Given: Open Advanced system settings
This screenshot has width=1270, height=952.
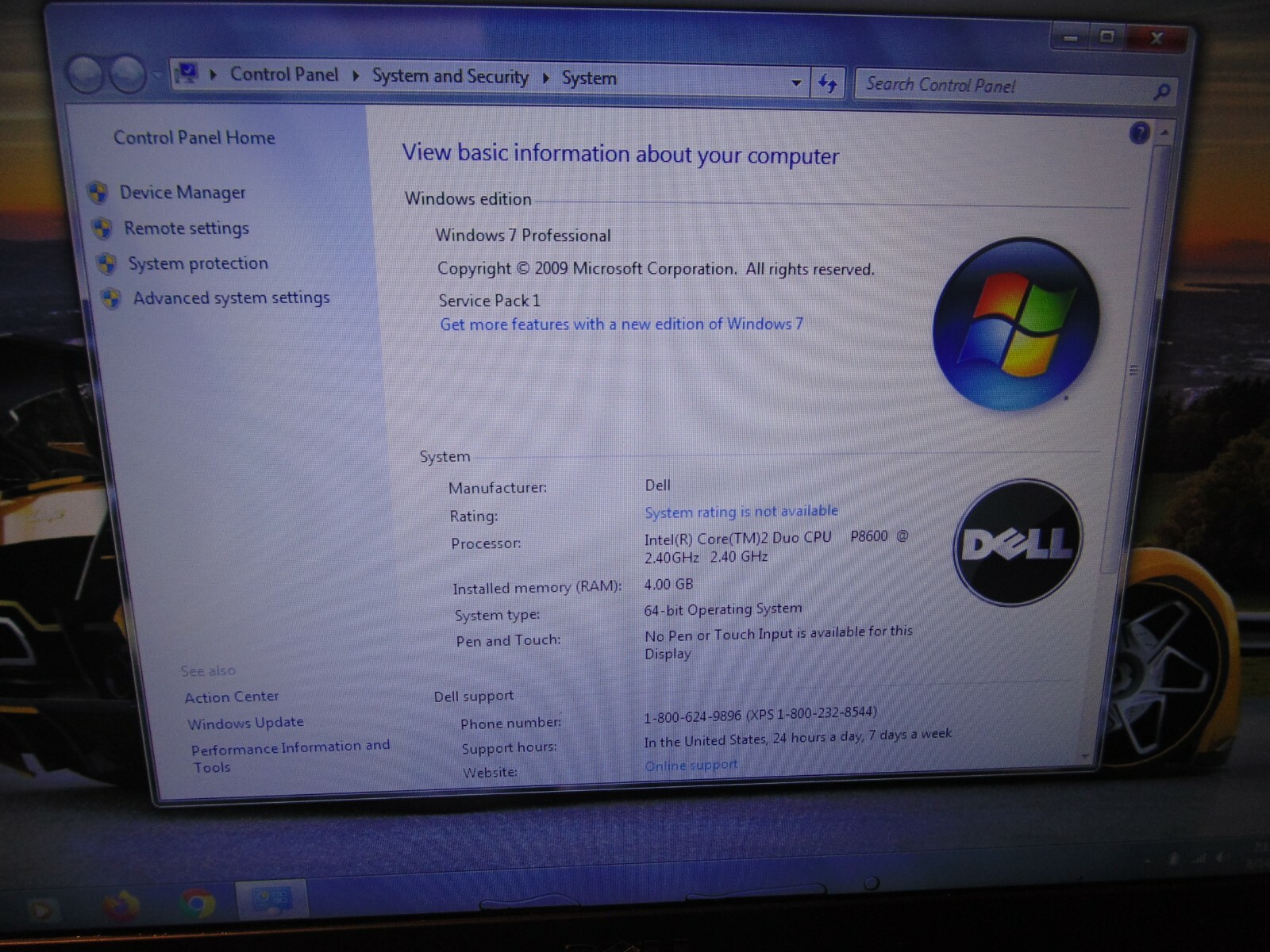Looking at the screenshot, I should tap(231, 298).
